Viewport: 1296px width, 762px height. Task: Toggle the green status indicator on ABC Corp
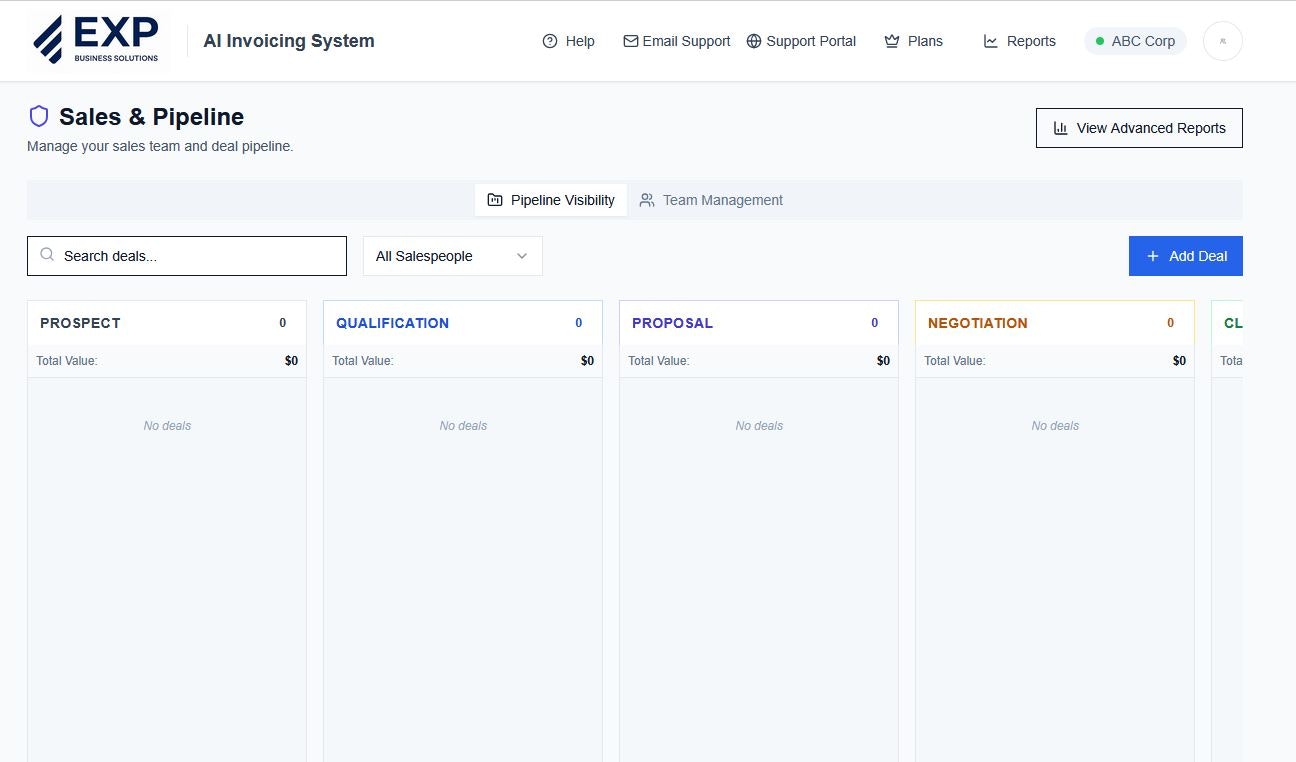[x=1100, y=41]
